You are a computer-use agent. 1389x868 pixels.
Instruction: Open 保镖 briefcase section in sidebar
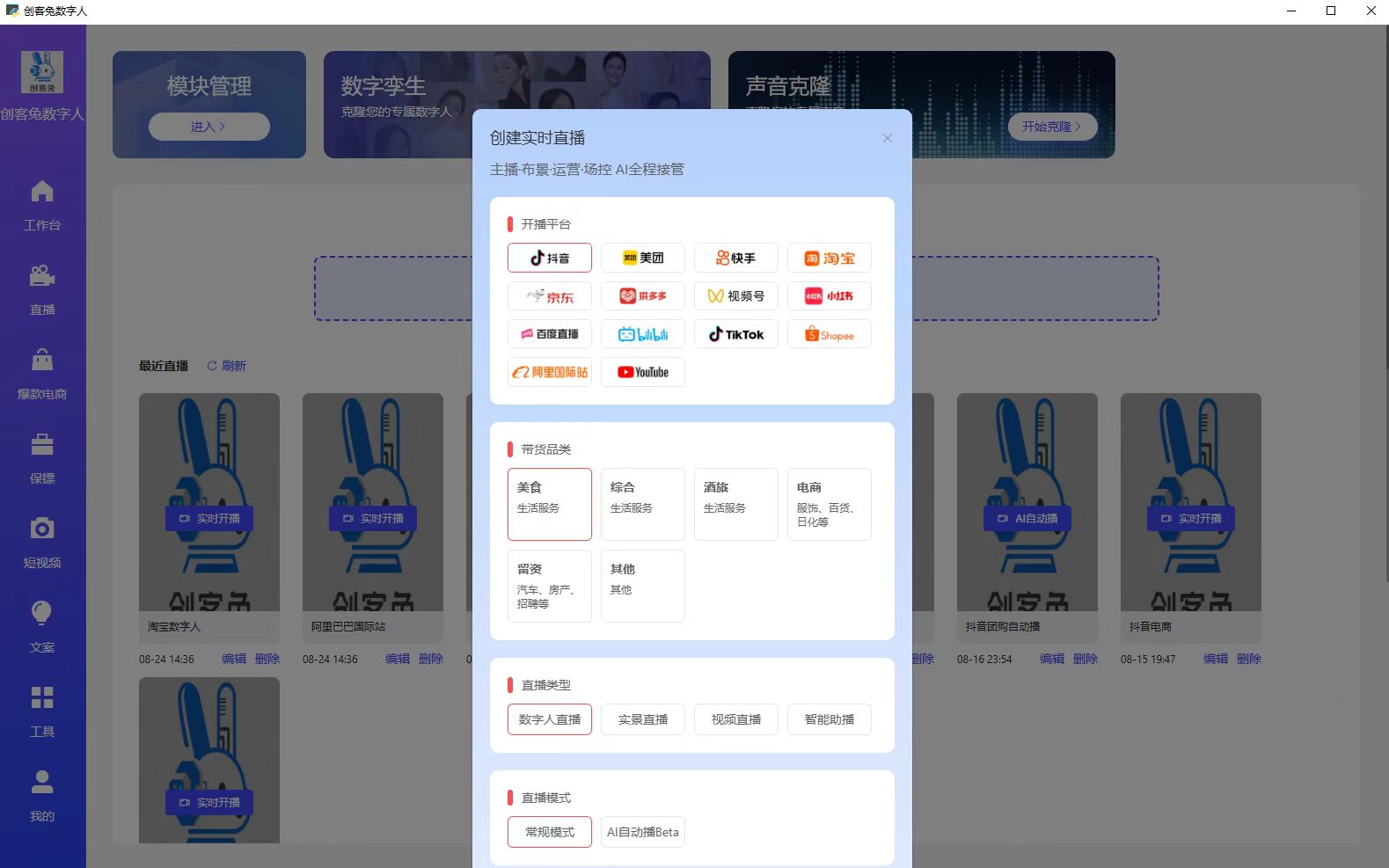pos(42,459)
